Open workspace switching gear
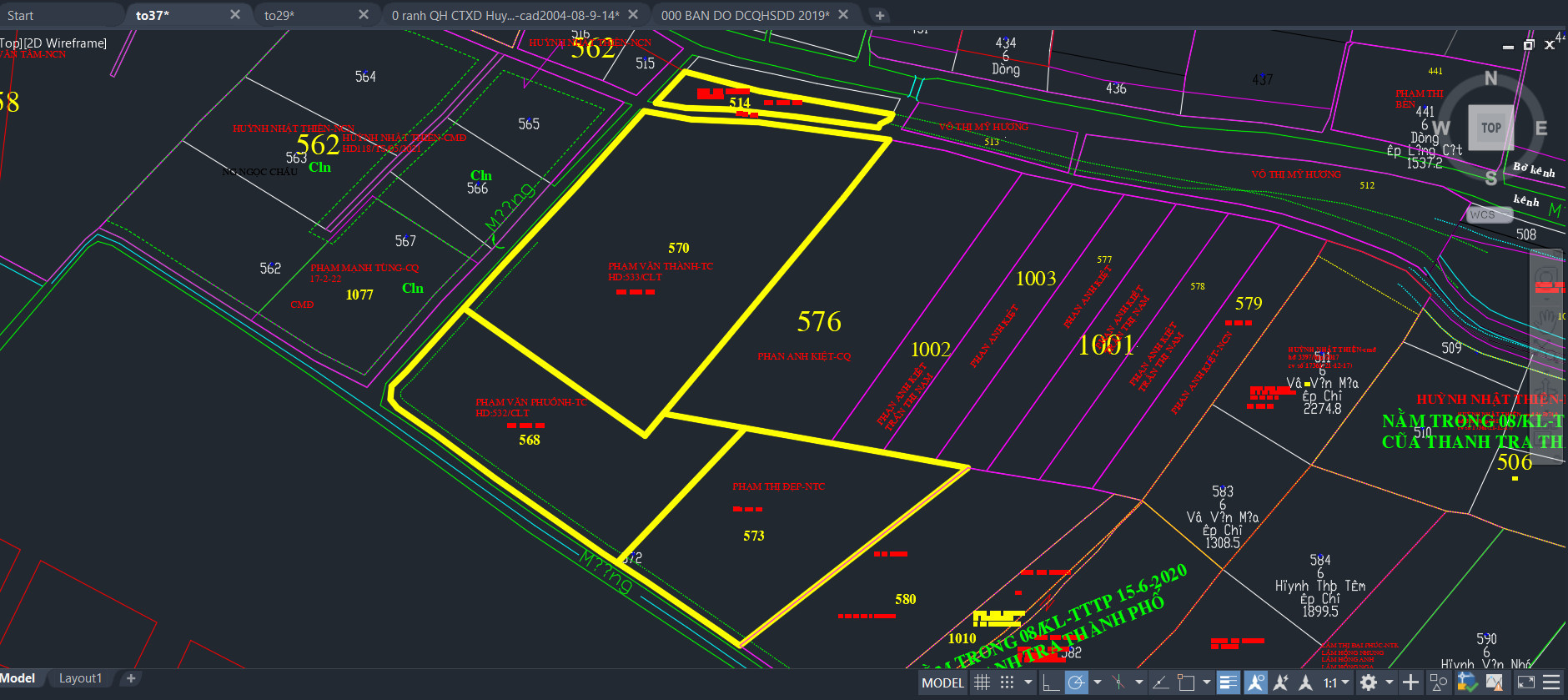 (x=1369, y=682)
